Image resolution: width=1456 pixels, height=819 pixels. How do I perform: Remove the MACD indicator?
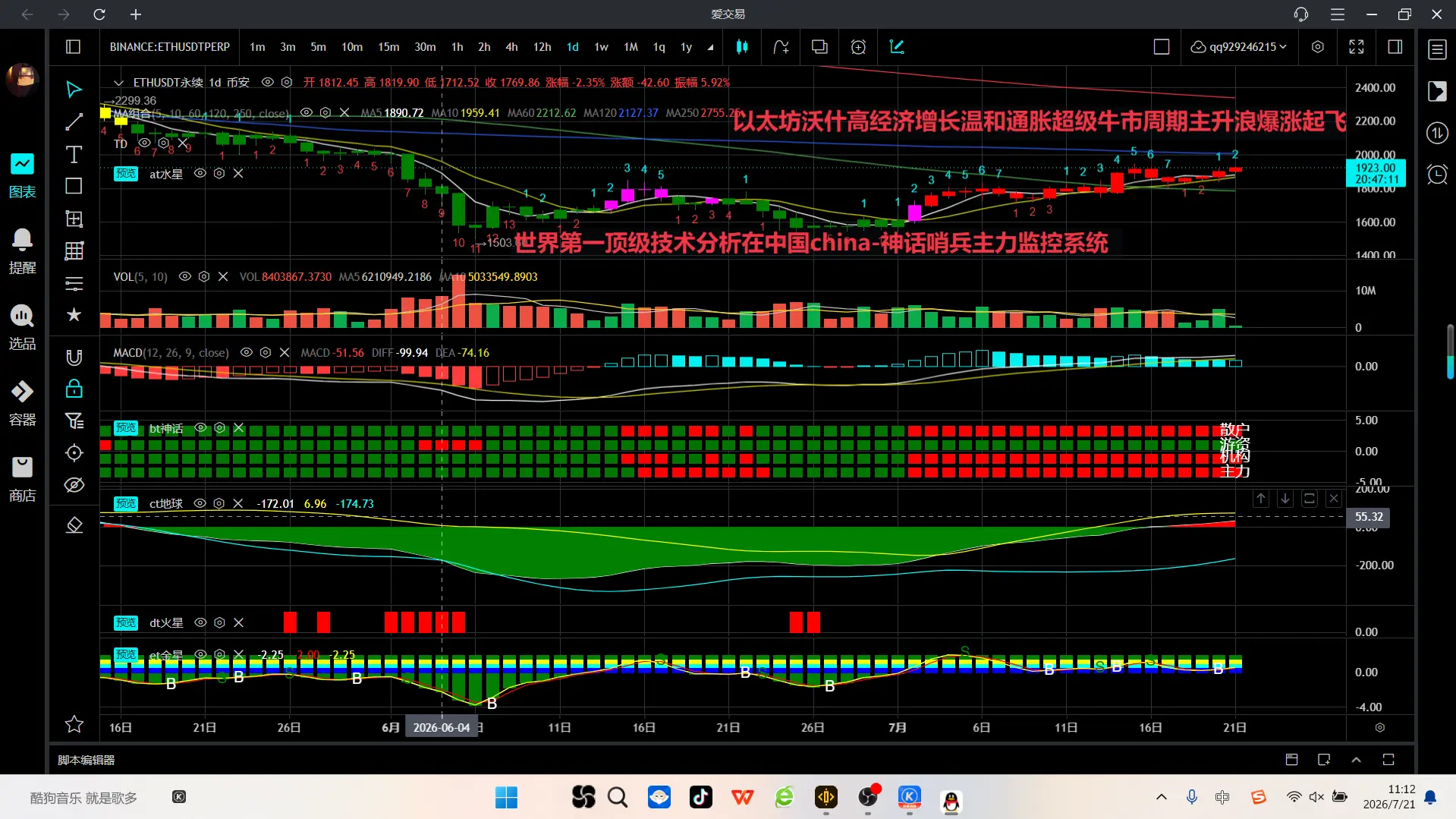click(285, 352)
